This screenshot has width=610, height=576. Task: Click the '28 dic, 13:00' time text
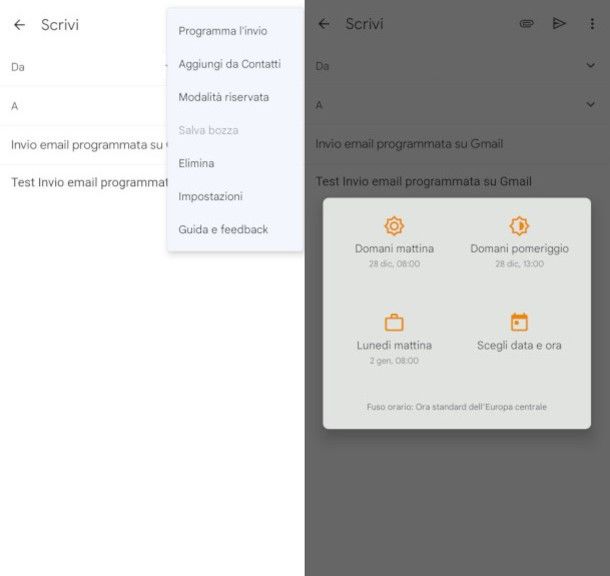click(x=519, y=264)
